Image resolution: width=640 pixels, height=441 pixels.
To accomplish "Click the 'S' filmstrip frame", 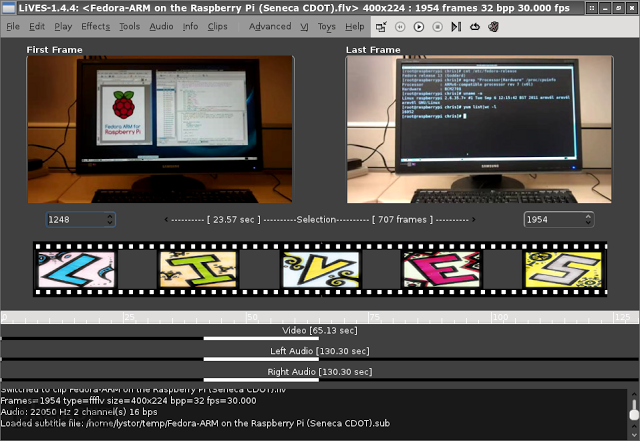I will 563,270.
